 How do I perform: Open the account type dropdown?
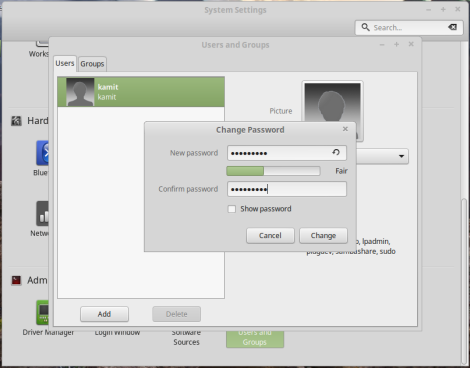382,156
